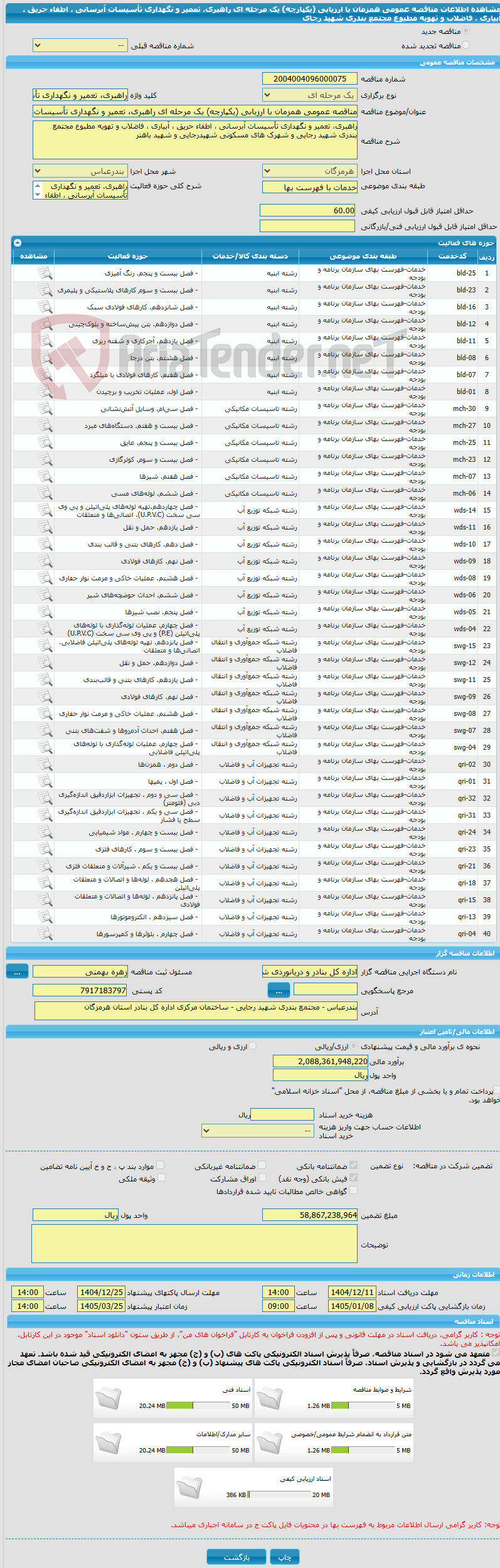Image resolution: width=500 pixels, height=1568 pixels.
Task: Open magnifier icon for row swg-11
Action: pyautogui.click(x=45, y=680)
